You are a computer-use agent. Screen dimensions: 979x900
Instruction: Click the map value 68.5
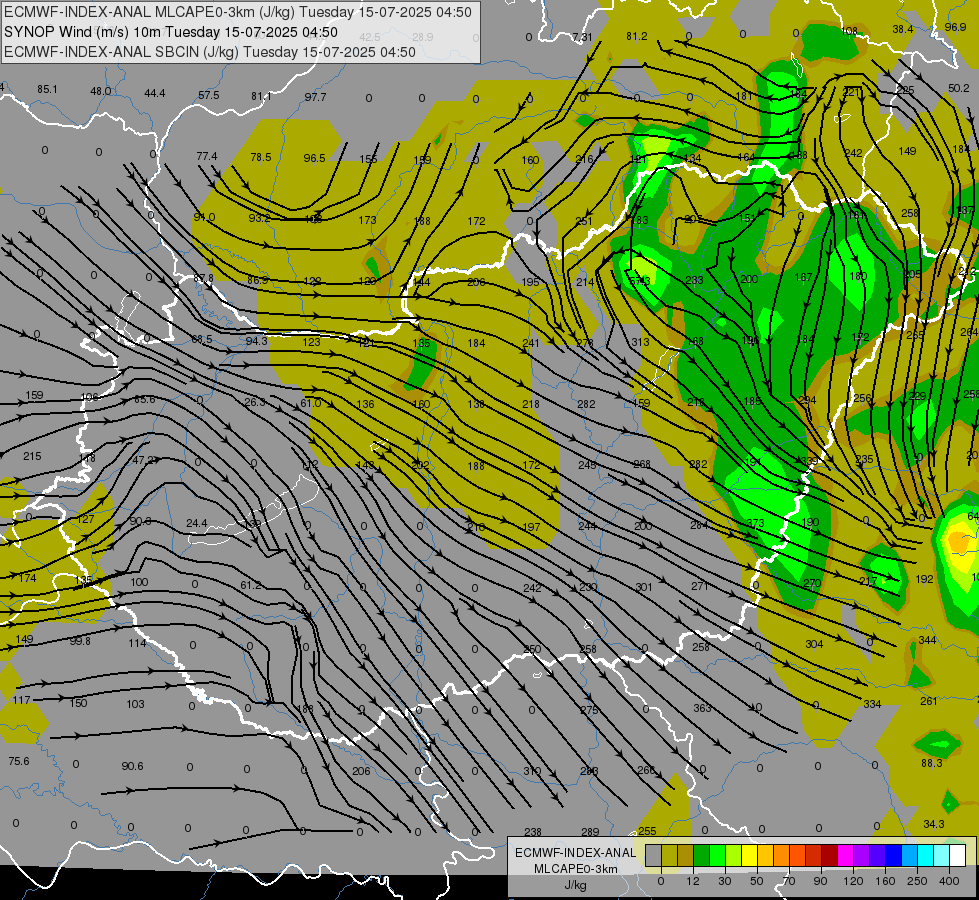tap(202, 339)
